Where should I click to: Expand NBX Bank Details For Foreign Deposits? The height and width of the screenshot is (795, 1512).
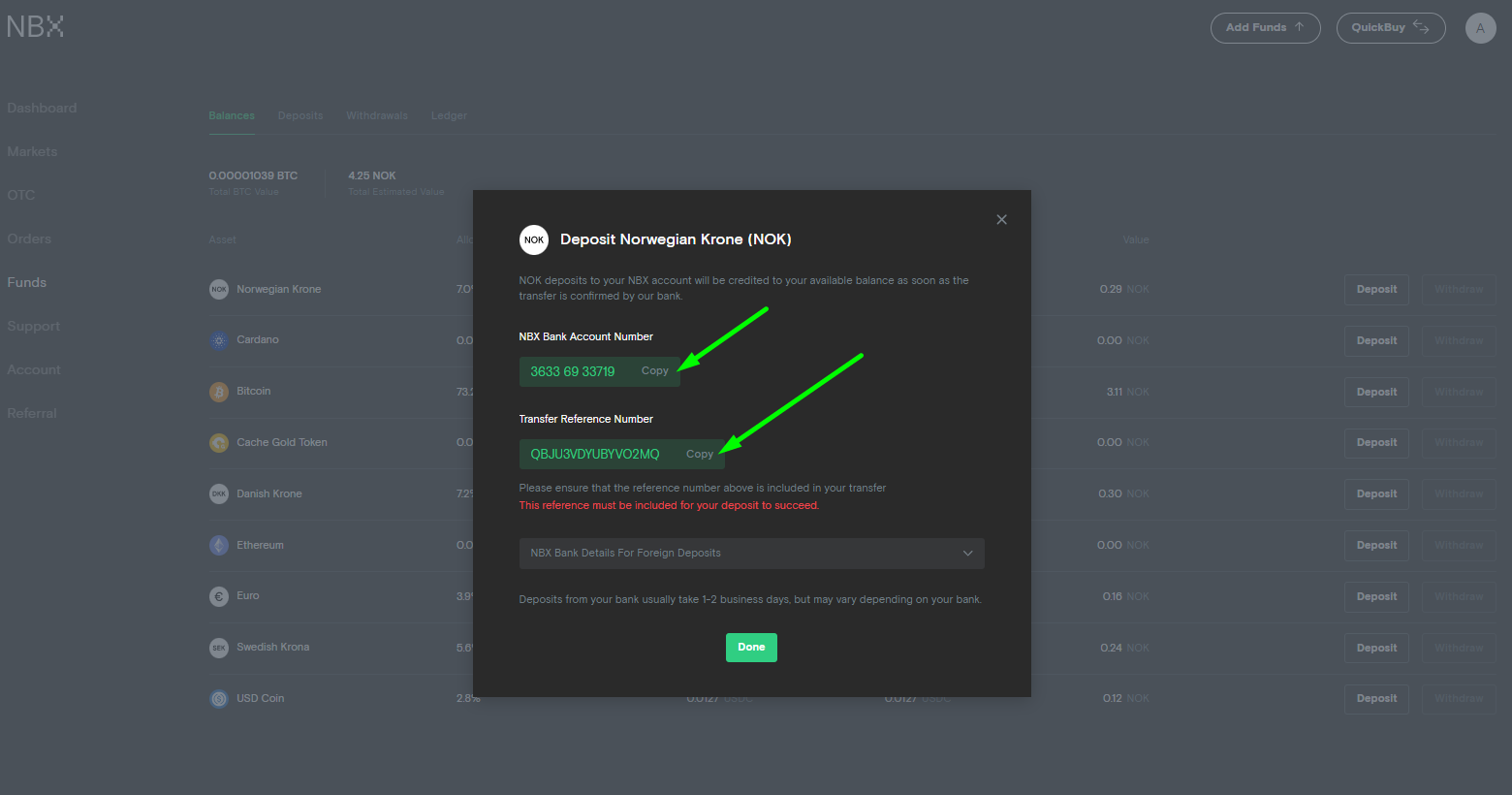[x=751, y=554]
